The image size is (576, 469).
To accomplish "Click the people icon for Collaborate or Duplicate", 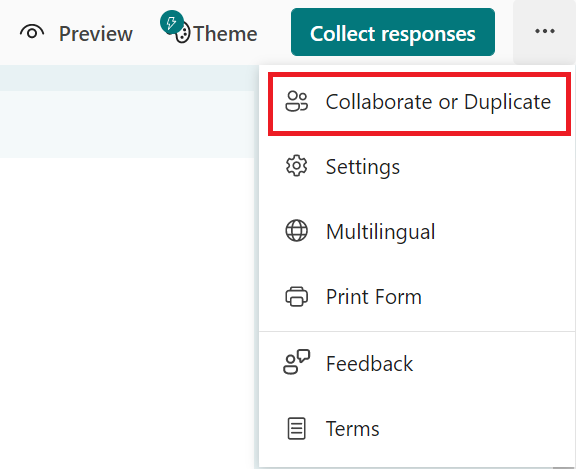I will point(296,101).
